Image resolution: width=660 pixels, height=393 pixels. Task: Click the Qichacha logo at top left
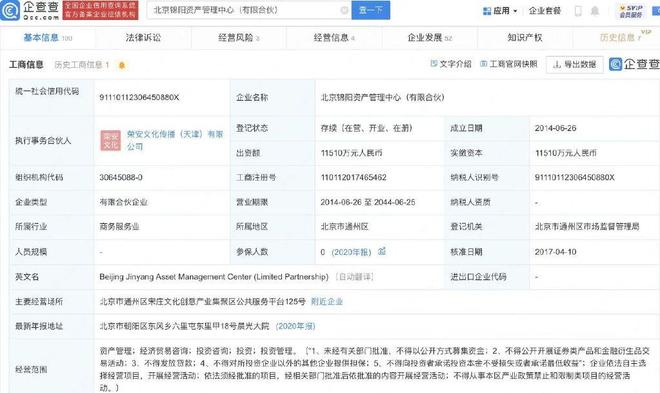pyautogui.click(x=29, y=11)
